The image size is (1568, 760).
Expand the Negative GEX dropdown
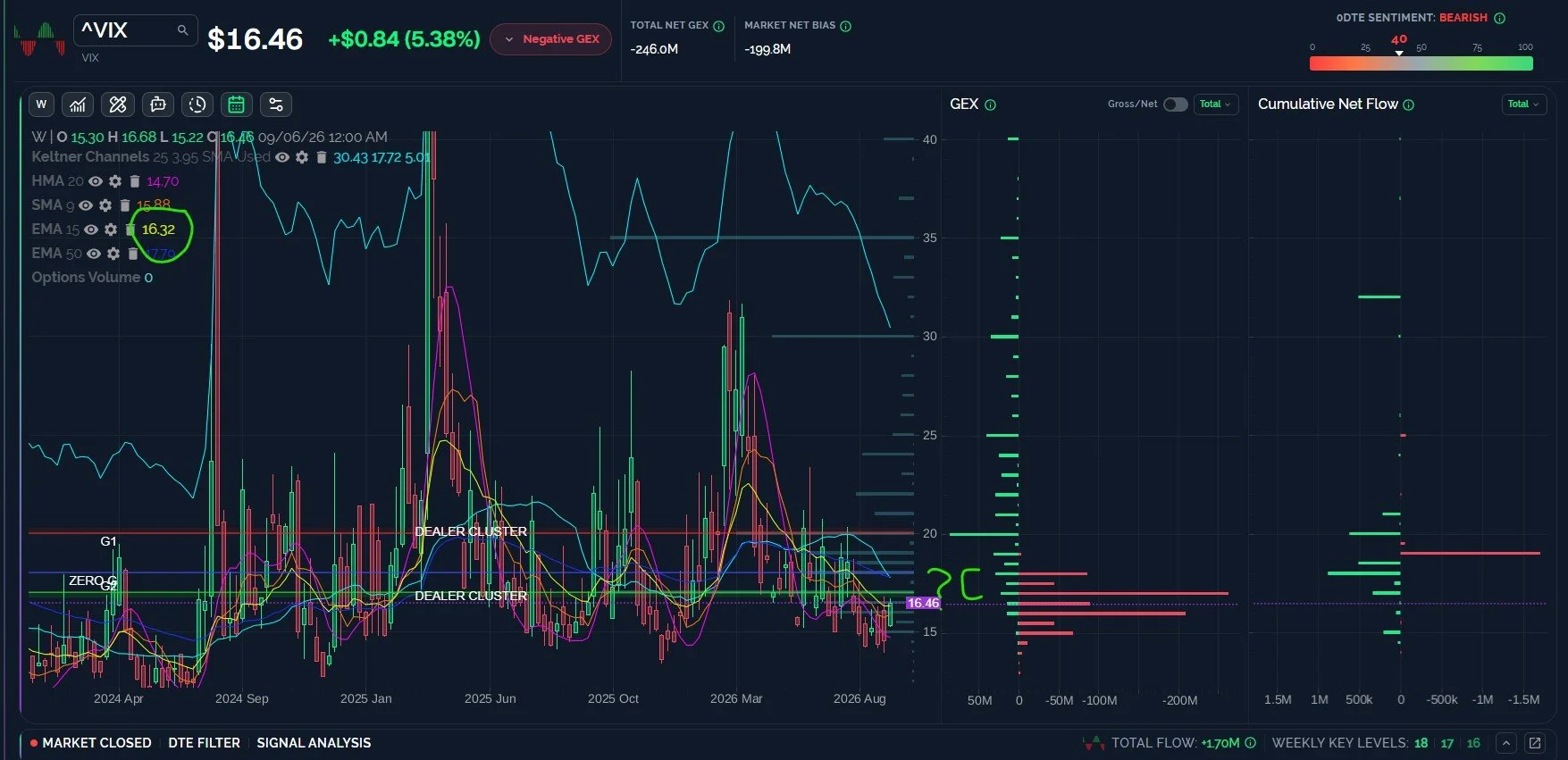pos(550,39)
